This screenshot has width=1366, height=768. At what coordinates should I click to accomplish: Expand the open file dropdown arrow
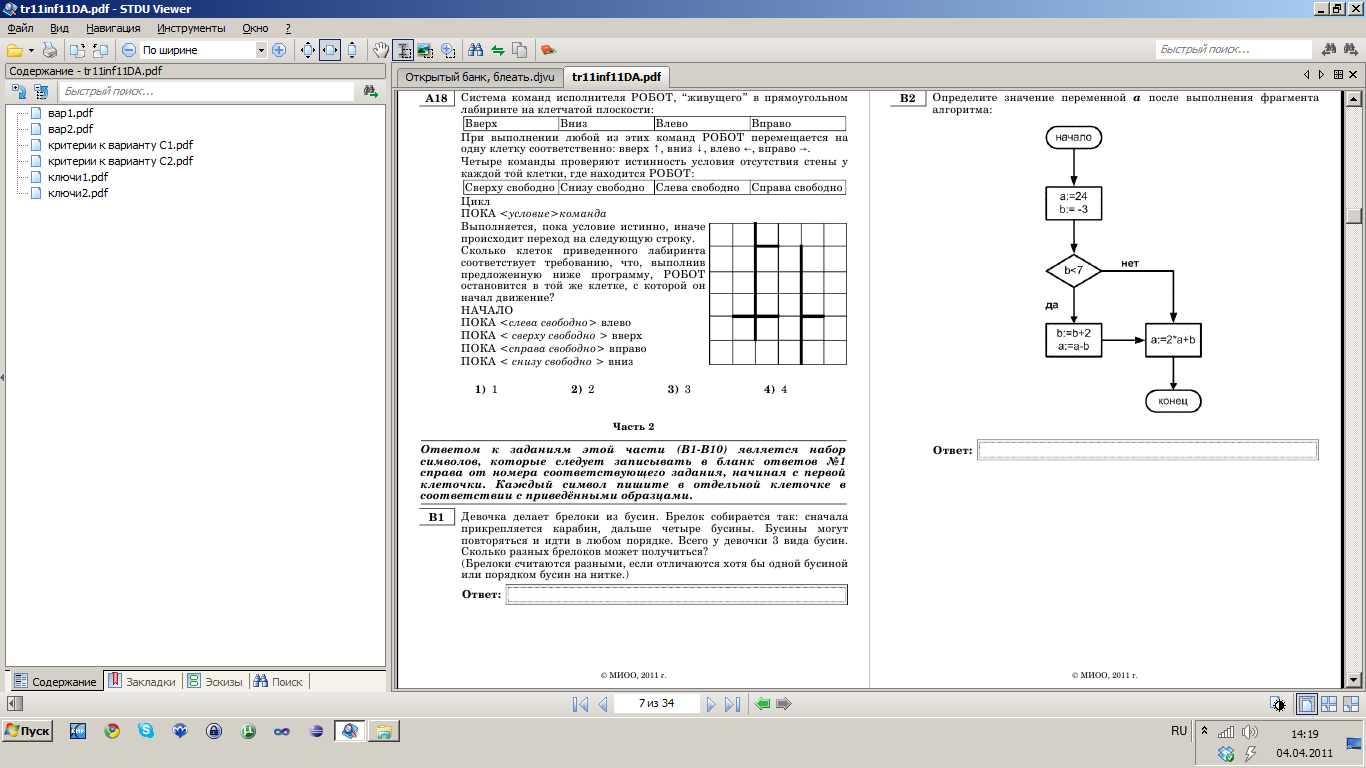point(31,50)
